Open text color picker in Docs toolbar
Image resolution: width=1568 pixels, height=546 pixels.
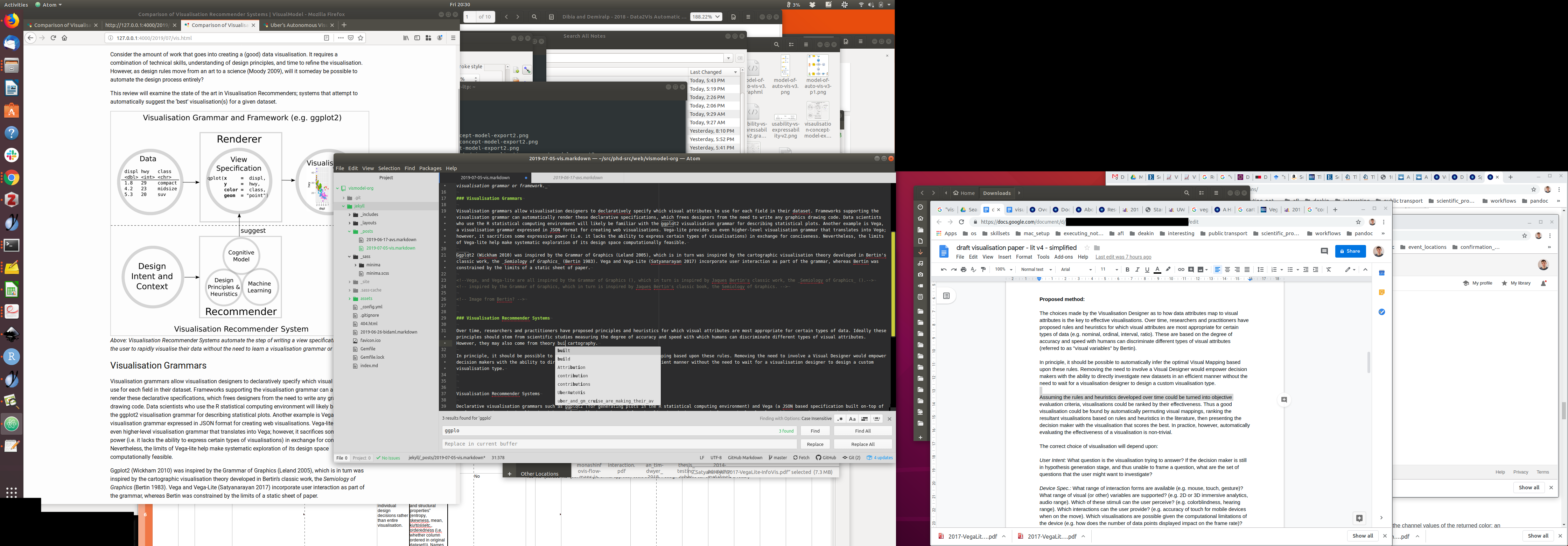pos(1157,269)
